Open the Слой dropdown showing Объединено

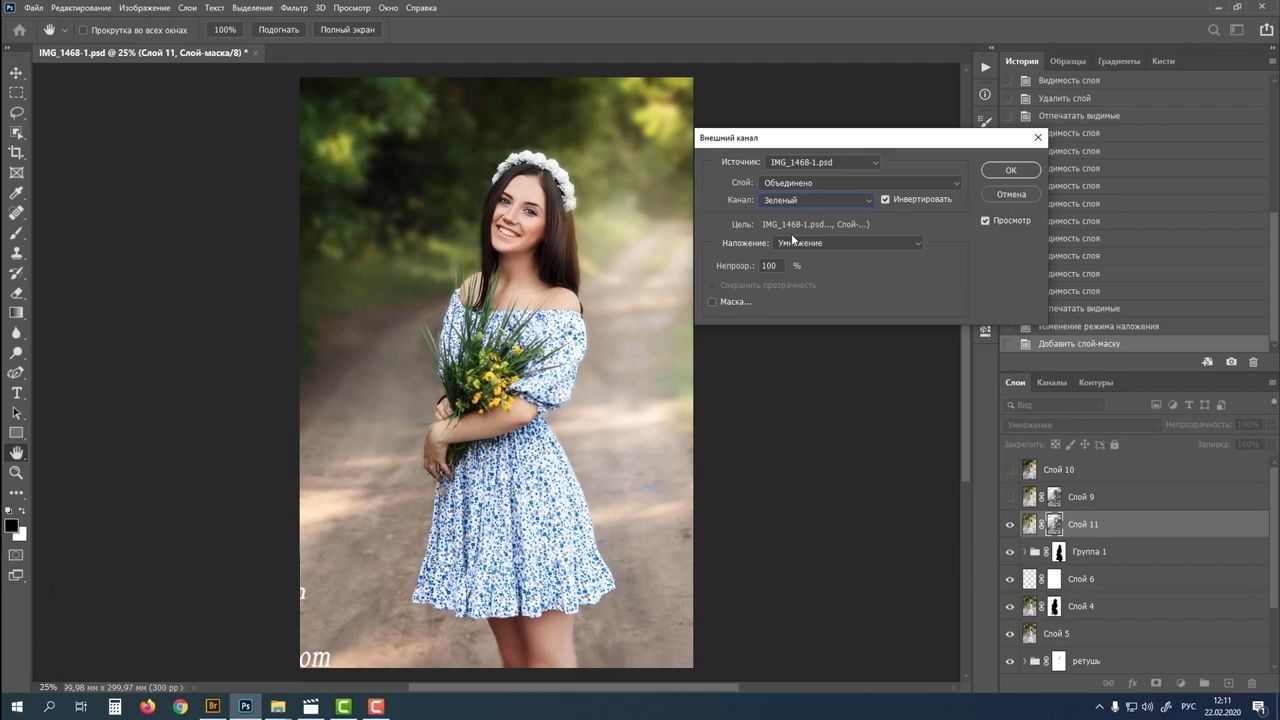[x=861, y=183]
